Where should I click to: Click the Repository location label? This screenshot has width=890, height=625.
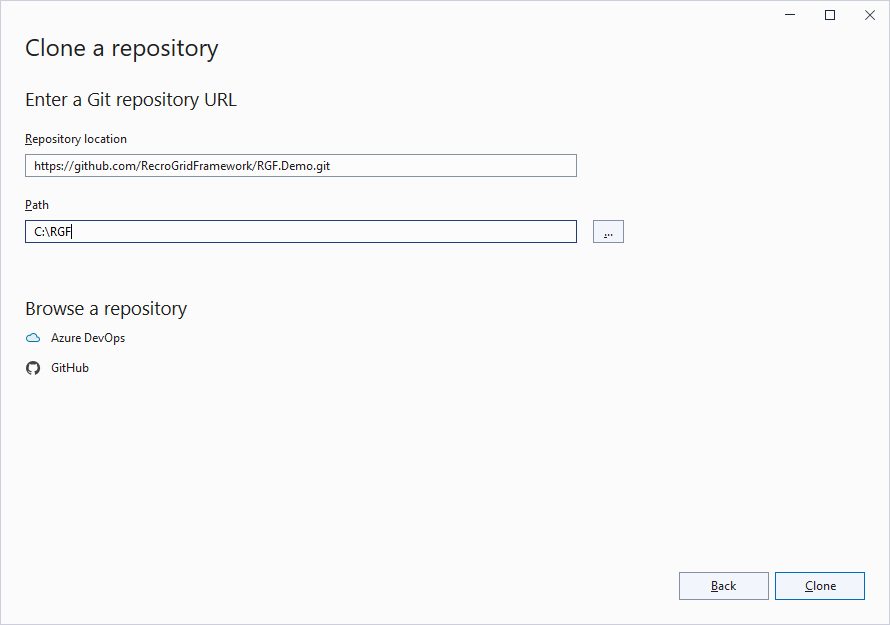click(x=76, y=139)
